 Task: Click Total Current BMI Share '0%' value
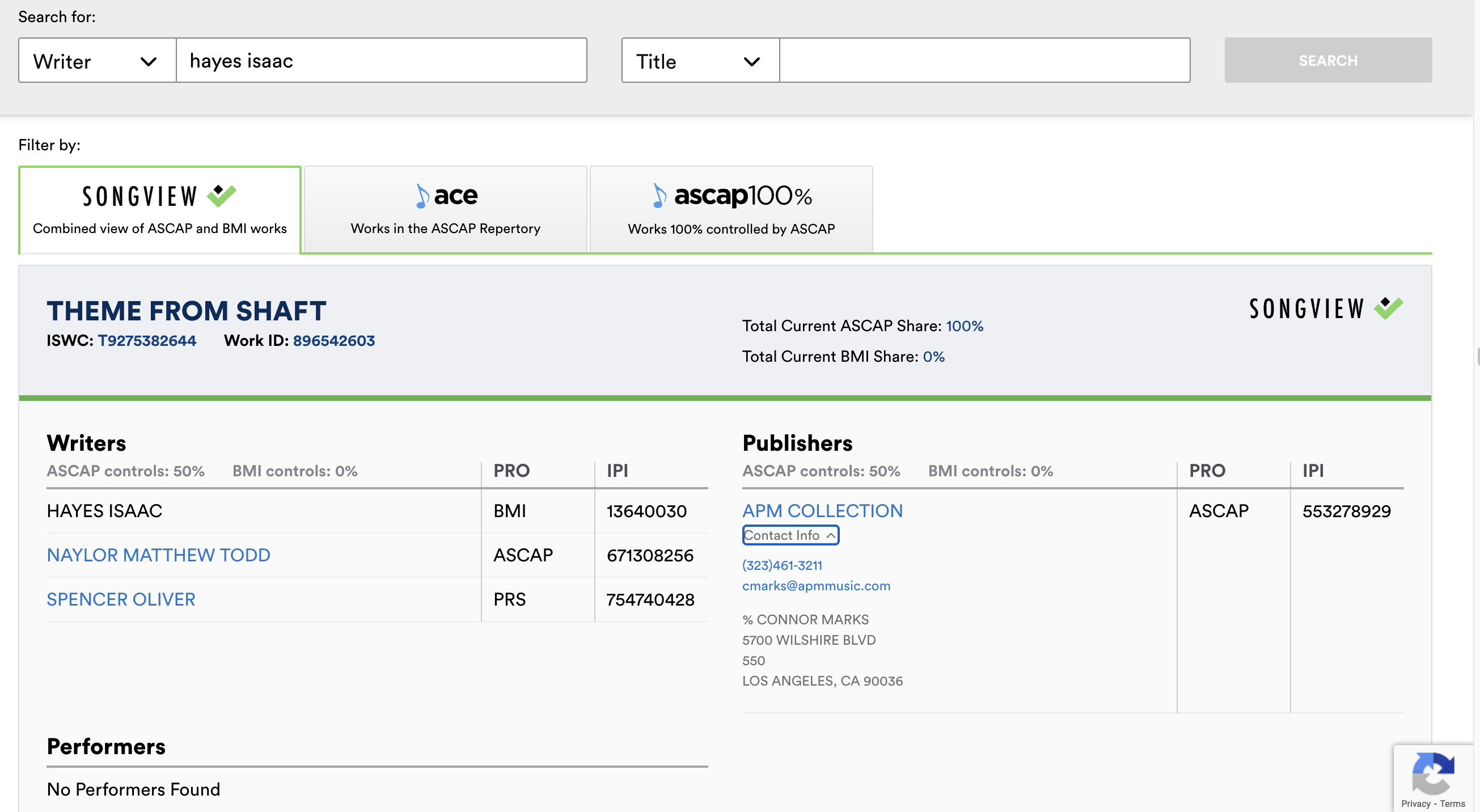pos(933,356)
